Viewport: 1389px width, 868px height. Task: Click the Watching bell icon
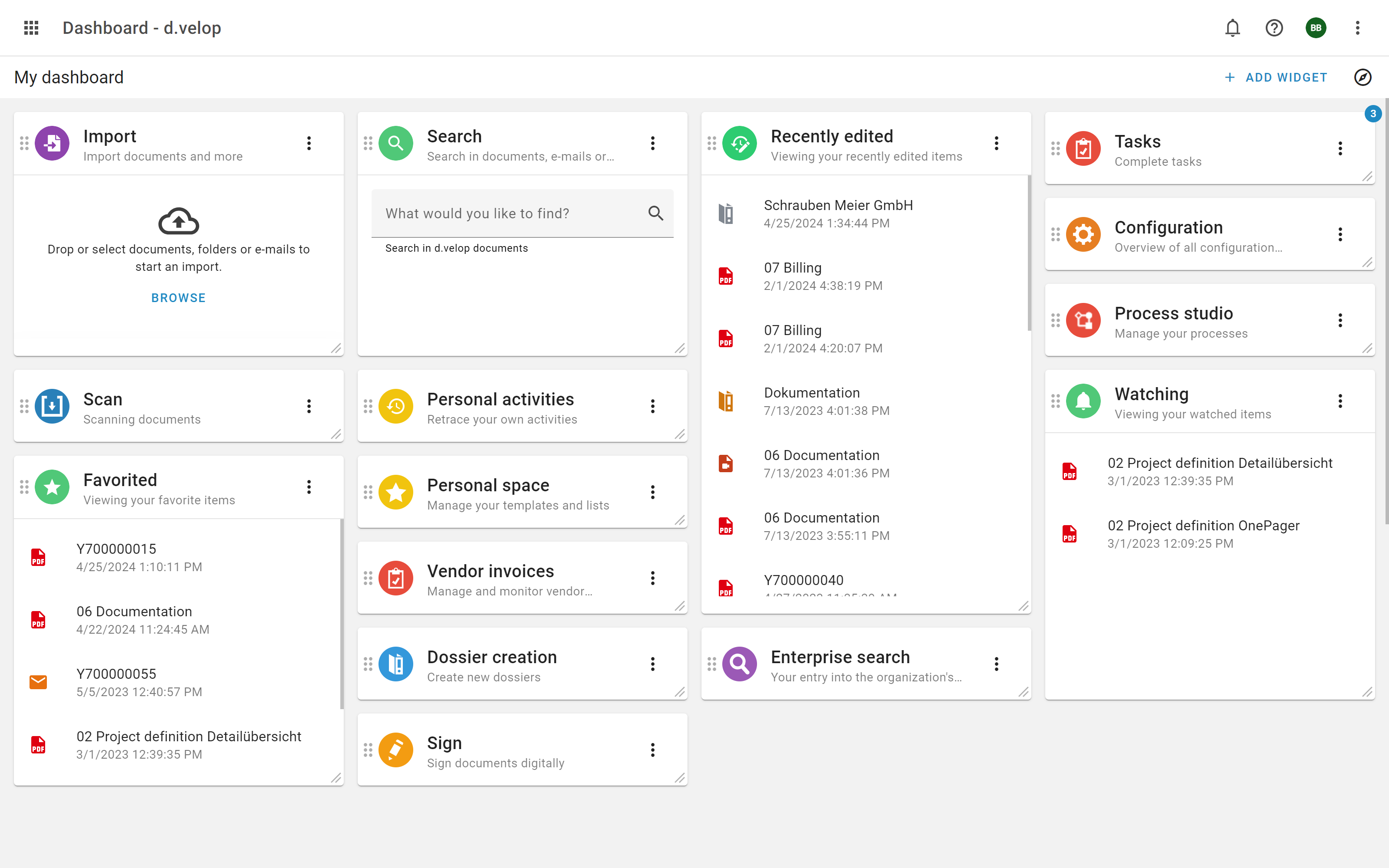tap(1083, 401)
